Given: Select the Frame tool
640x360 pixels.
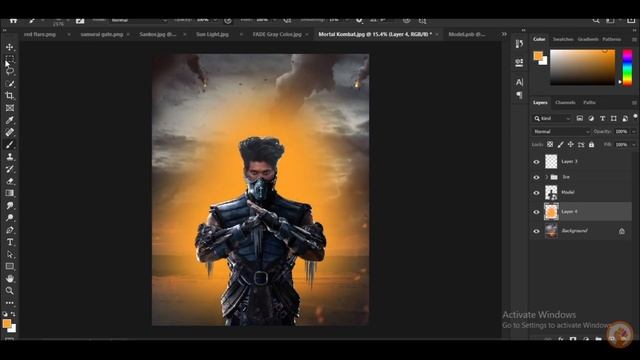Looking at the screenshot, I should pos(9,108).
